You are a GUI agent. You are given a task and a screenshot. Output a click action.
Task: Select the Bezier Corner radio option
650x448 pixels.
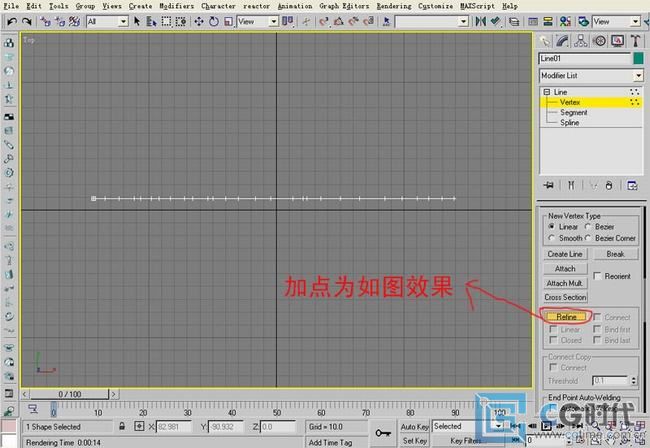(588, 238)
